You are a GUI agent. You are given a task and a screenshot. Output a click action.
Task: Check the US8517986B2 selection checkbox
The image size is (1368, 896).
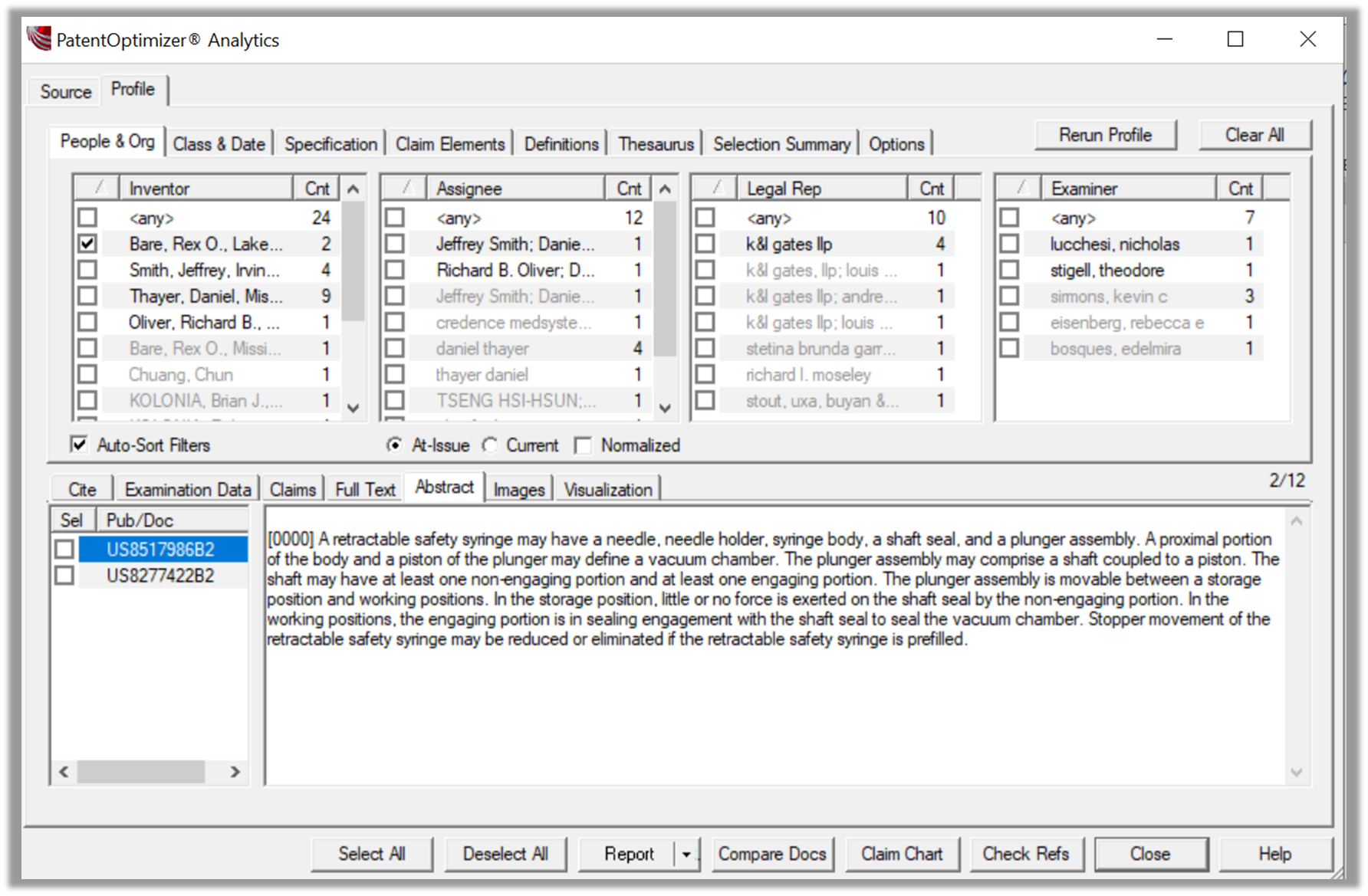pyautogui.click(x=64, y=549)
